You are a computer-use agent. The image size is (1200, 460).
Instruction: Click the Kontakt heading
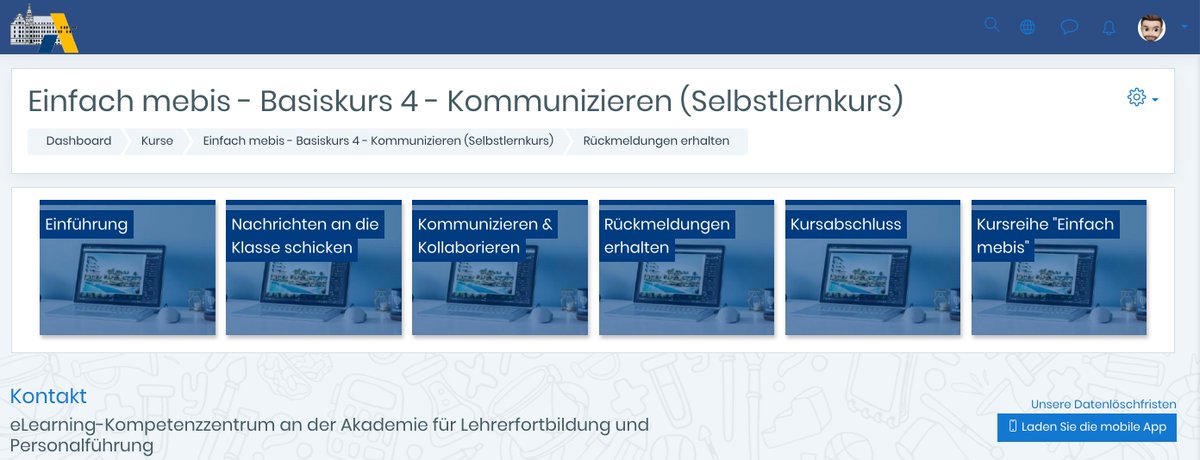(x=48, y=396)
